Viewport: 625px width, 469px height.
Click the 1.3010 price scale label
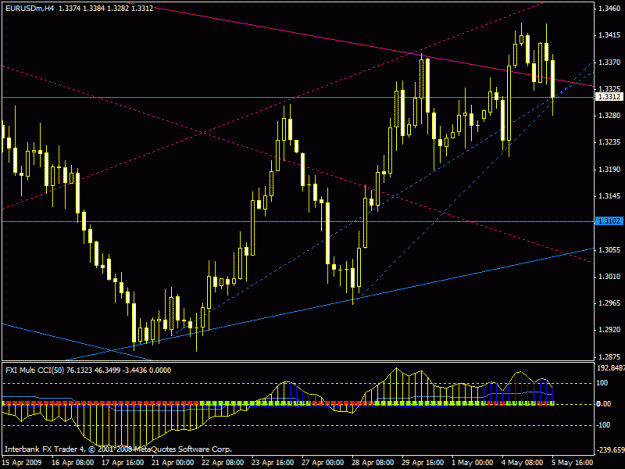609,276
